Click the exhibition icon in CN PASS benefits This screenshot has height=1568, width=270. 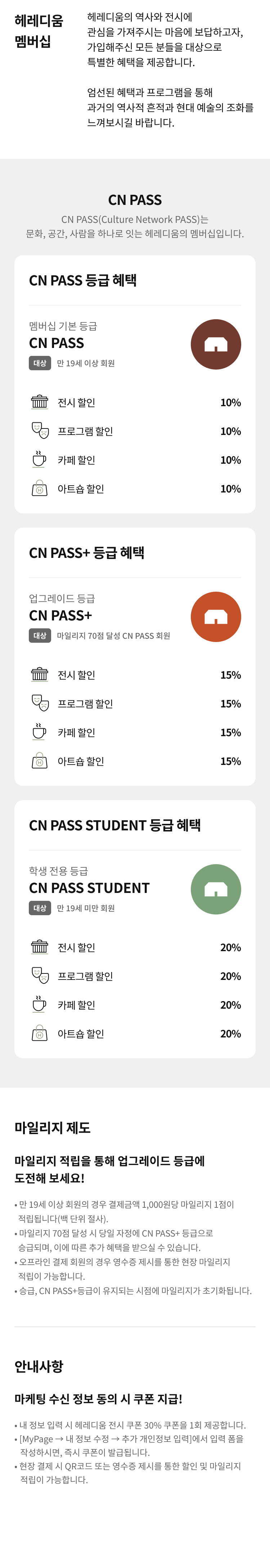40,402
